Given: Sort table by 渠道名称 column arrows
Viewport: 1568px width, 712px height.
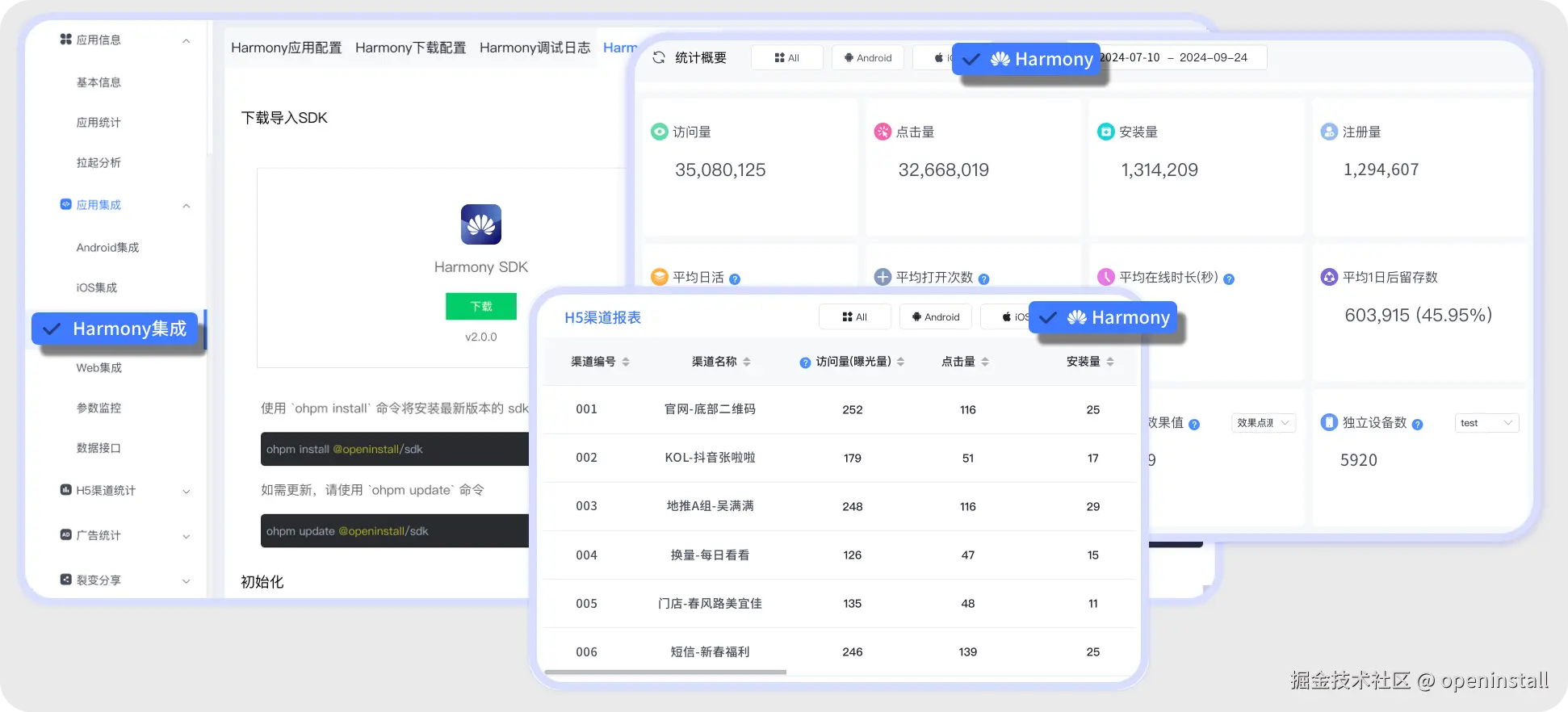Looking at the screenshot, I should click(x=747, y=362).
